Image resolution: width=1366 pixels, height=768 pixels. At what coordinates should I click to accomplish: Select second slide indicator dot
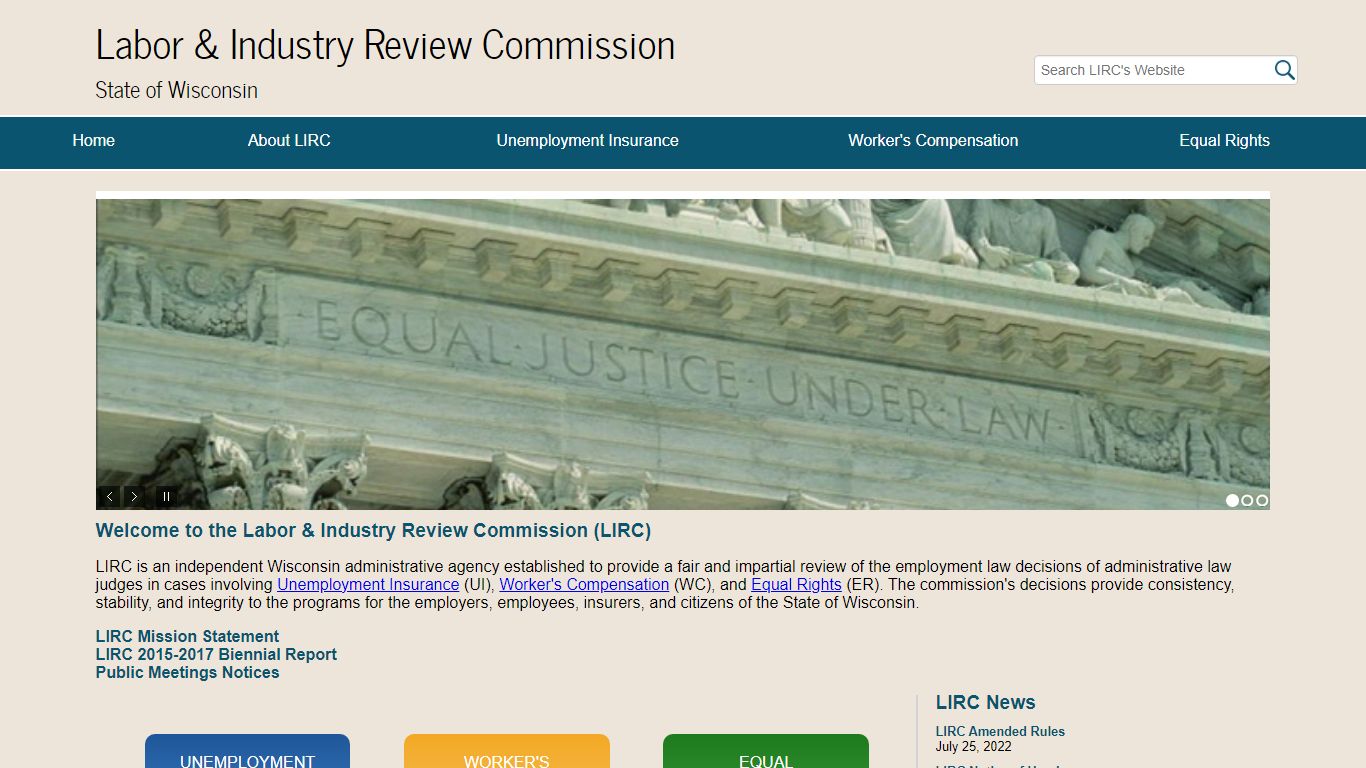pos(1247,500)
